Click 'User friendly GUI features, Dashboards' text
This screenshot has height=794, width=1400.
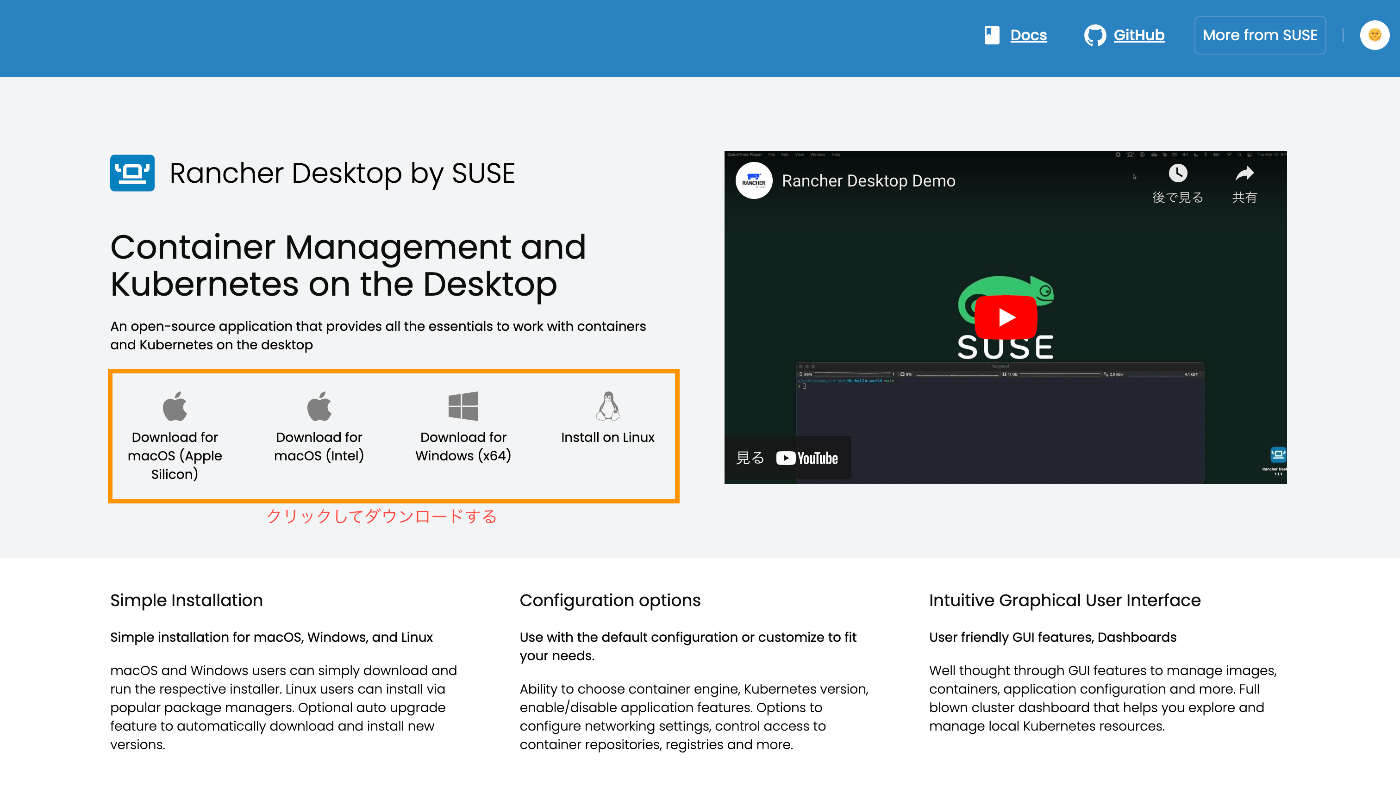1053,637
